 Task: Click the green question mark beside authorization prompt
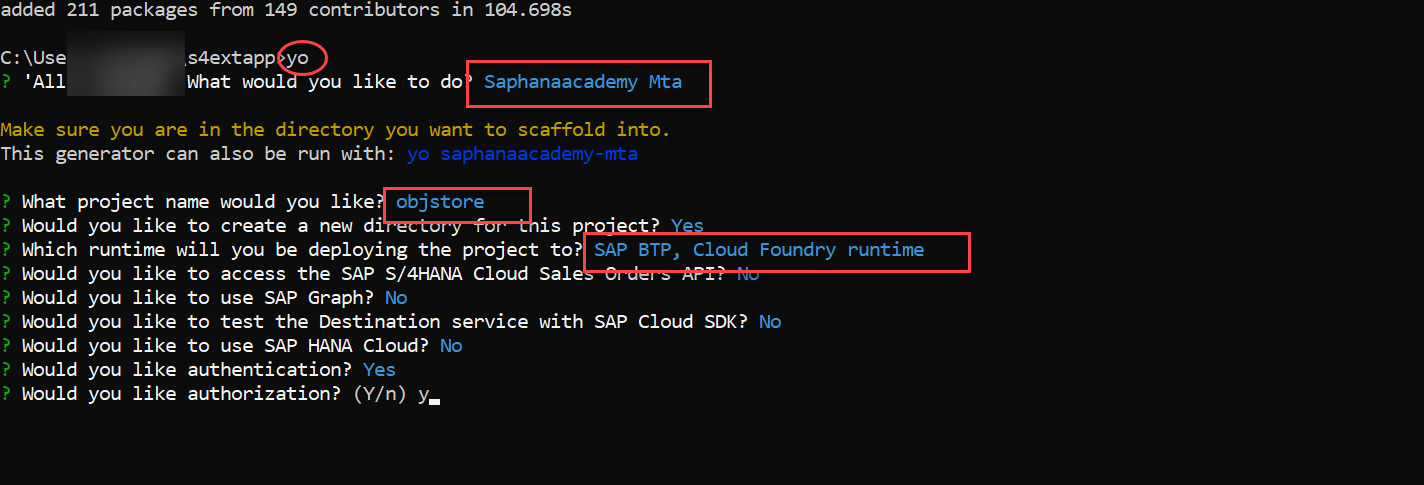[x=6, y=394]
